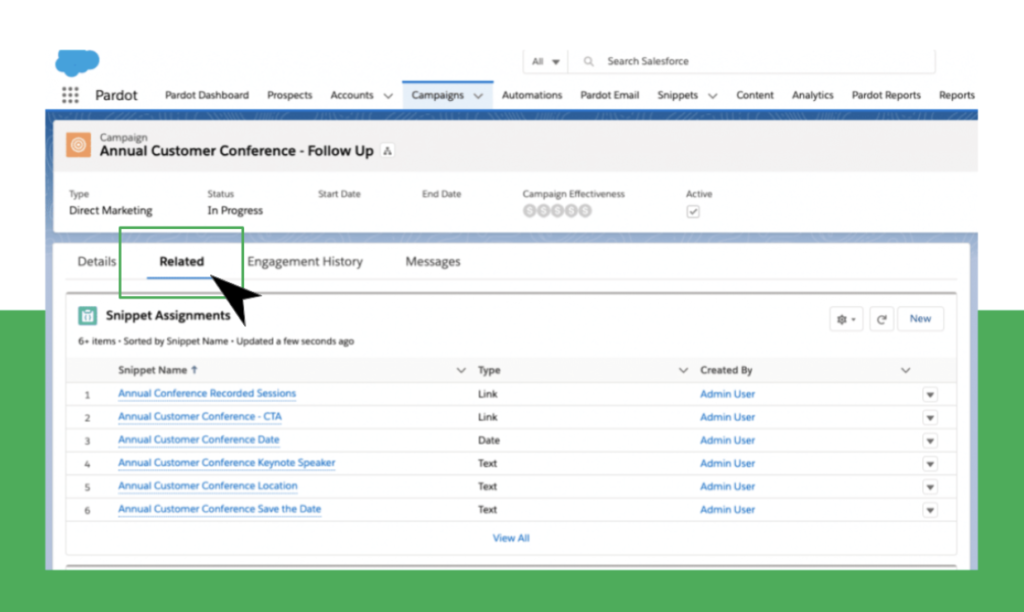Go to Pardot Dashboard nav item
Screen dimensions: 1024x612
tap(207, 95)
